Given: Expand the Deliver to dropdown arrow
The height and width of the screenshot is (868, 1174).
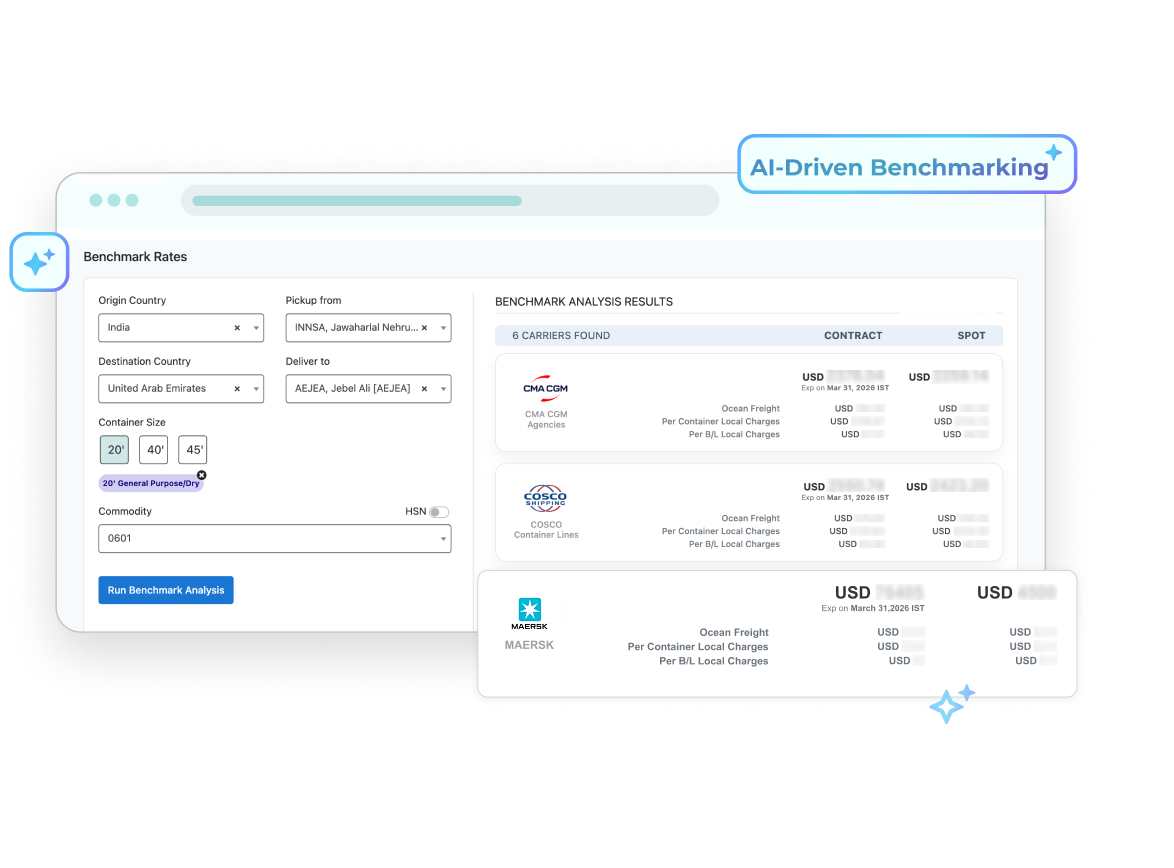Looking at the screenshot, I should point(443,389).
